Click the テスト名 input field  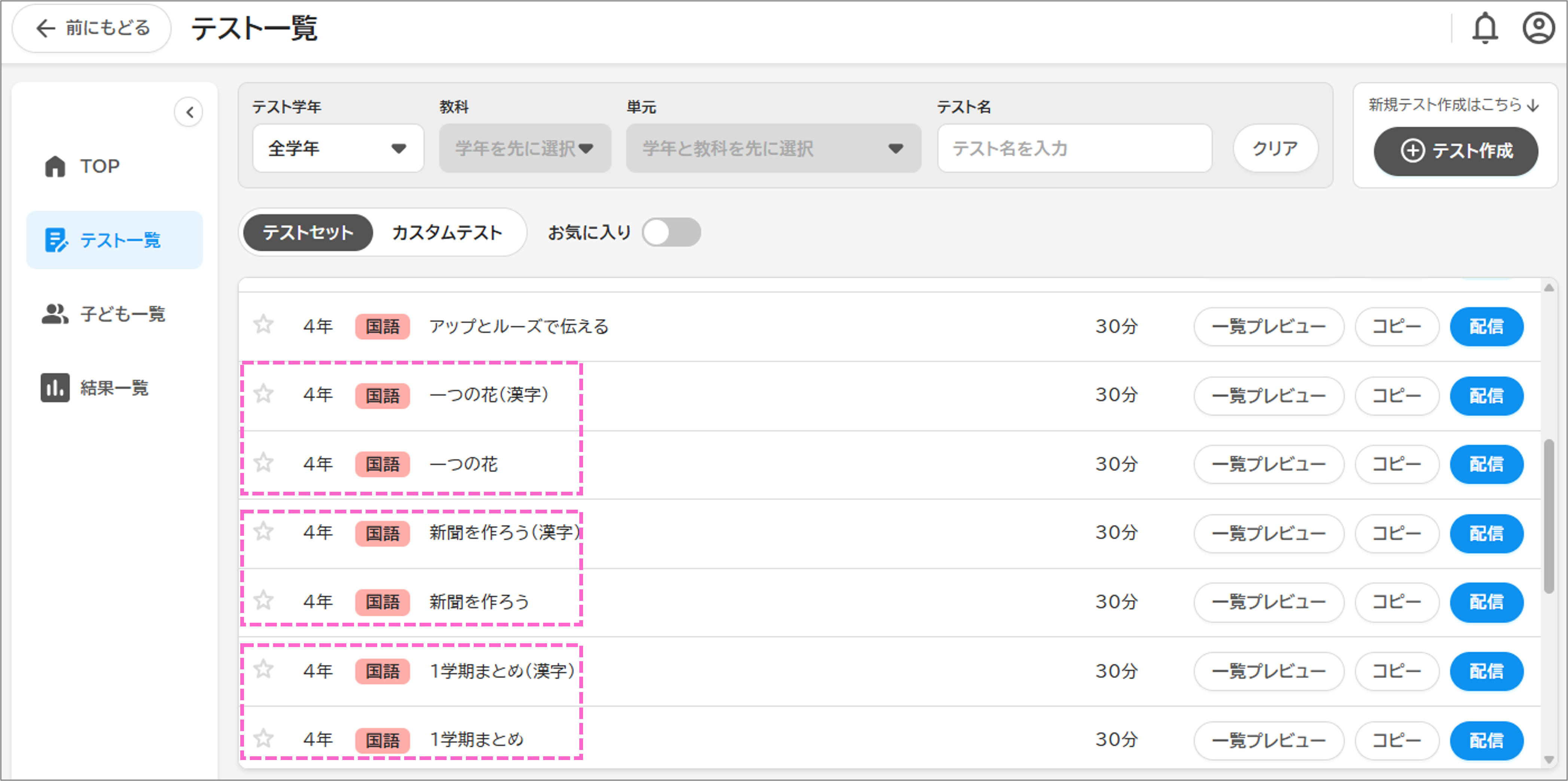(1074, 148)
